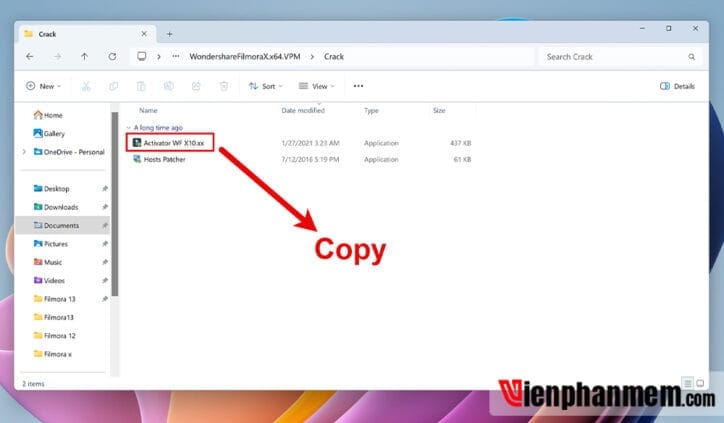The height and width of the screenshot is (423, 724).
Task: Unpin Filmora 13 using its pin icon
Action: [x=105, y=299]
